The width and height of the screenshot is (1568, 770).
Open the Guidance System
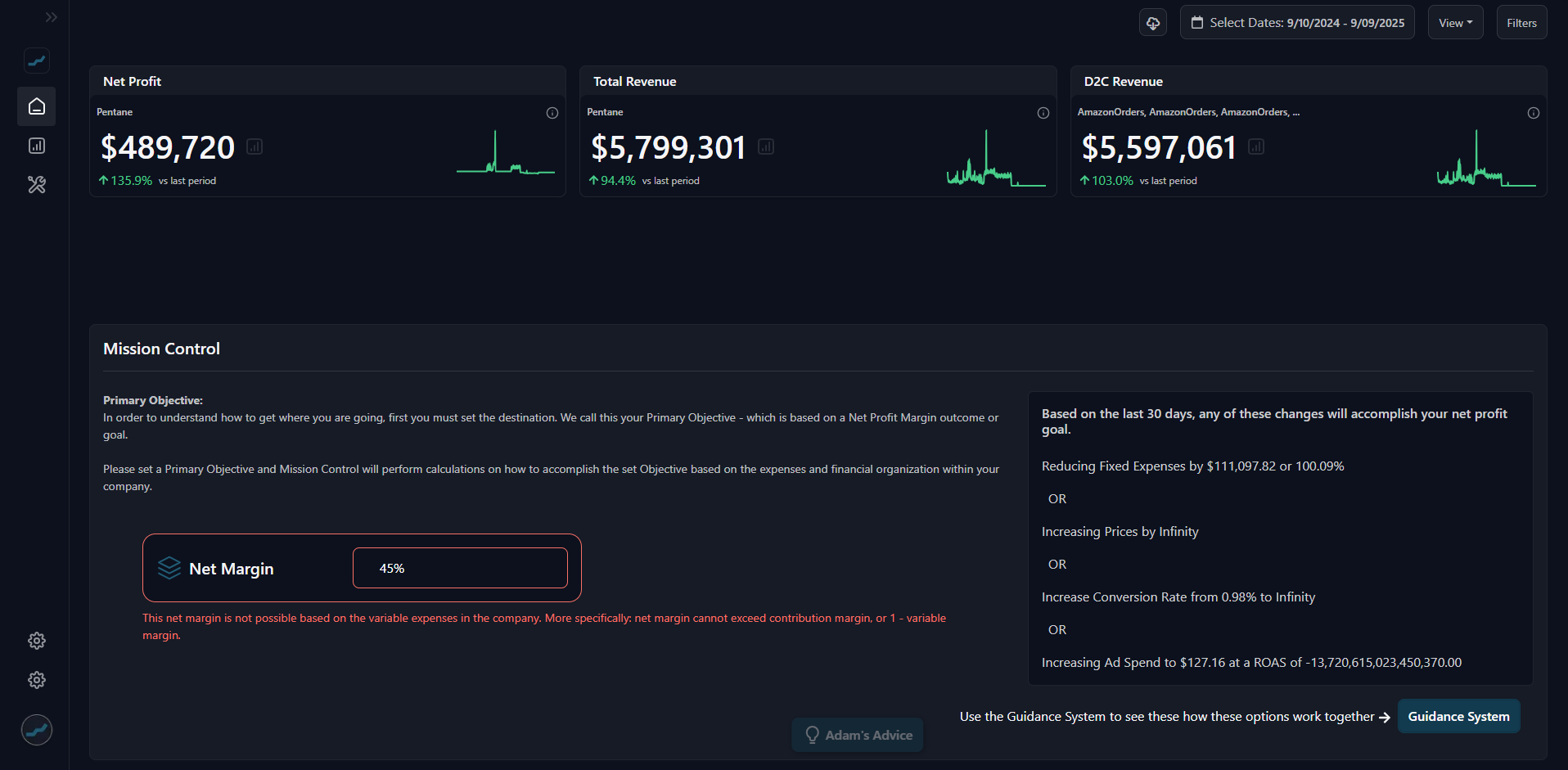click(1458, 716)
